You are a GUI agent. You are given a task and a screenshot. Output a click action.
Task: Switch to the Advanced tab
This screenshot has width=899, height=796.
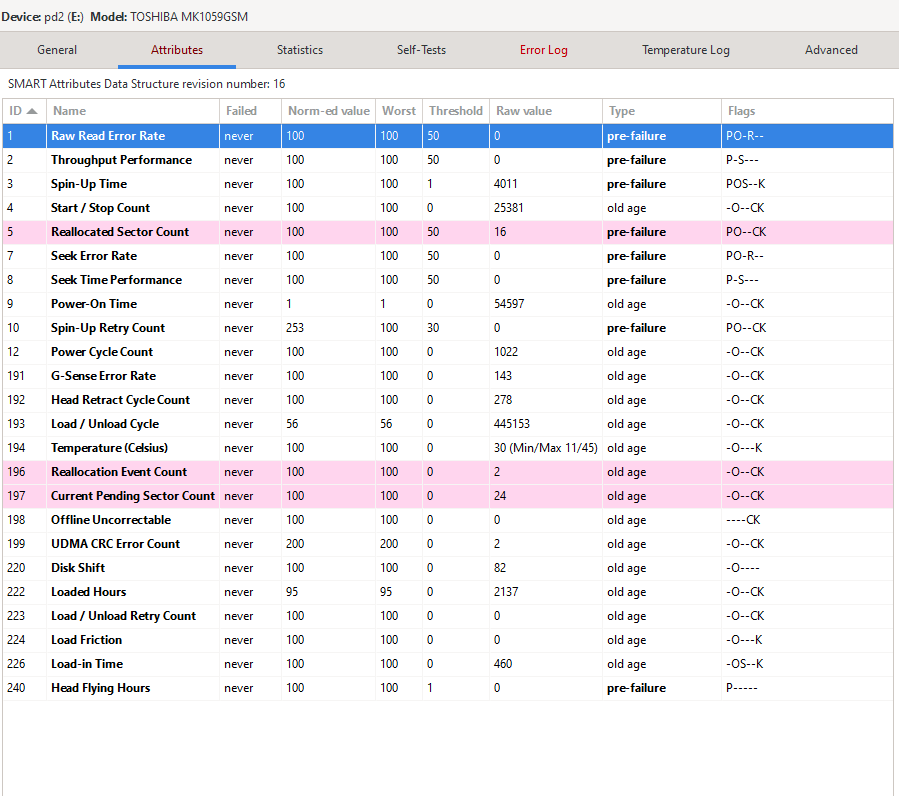pos(831,50)
